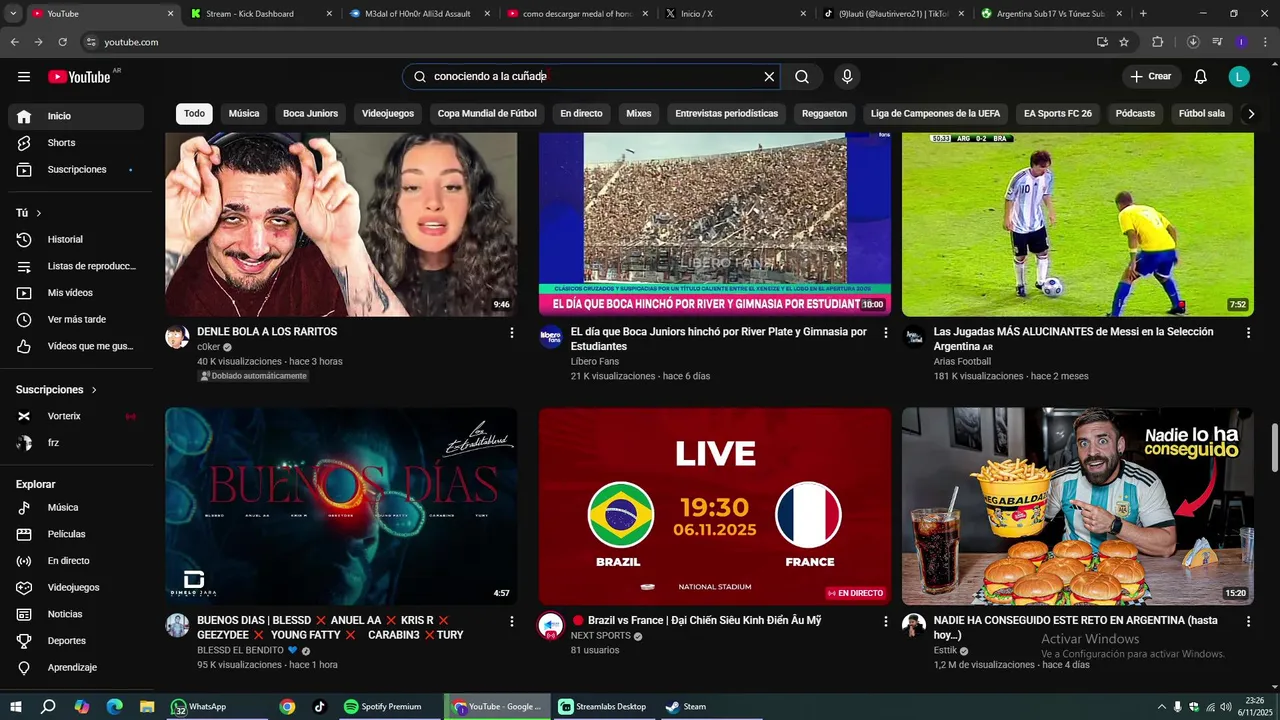Viewport: 1280px width, 720px height.
Task: Select the Pódcasts filter chip
Action: tap(1135, 114)
